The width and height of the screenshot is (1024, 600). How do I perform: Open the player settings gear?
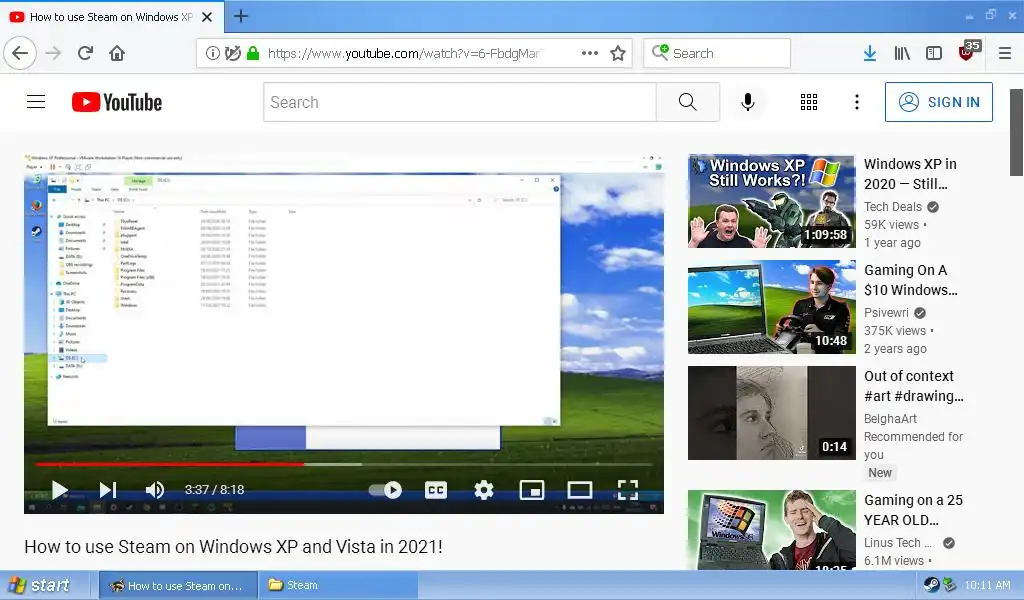[x=484, y=490]
